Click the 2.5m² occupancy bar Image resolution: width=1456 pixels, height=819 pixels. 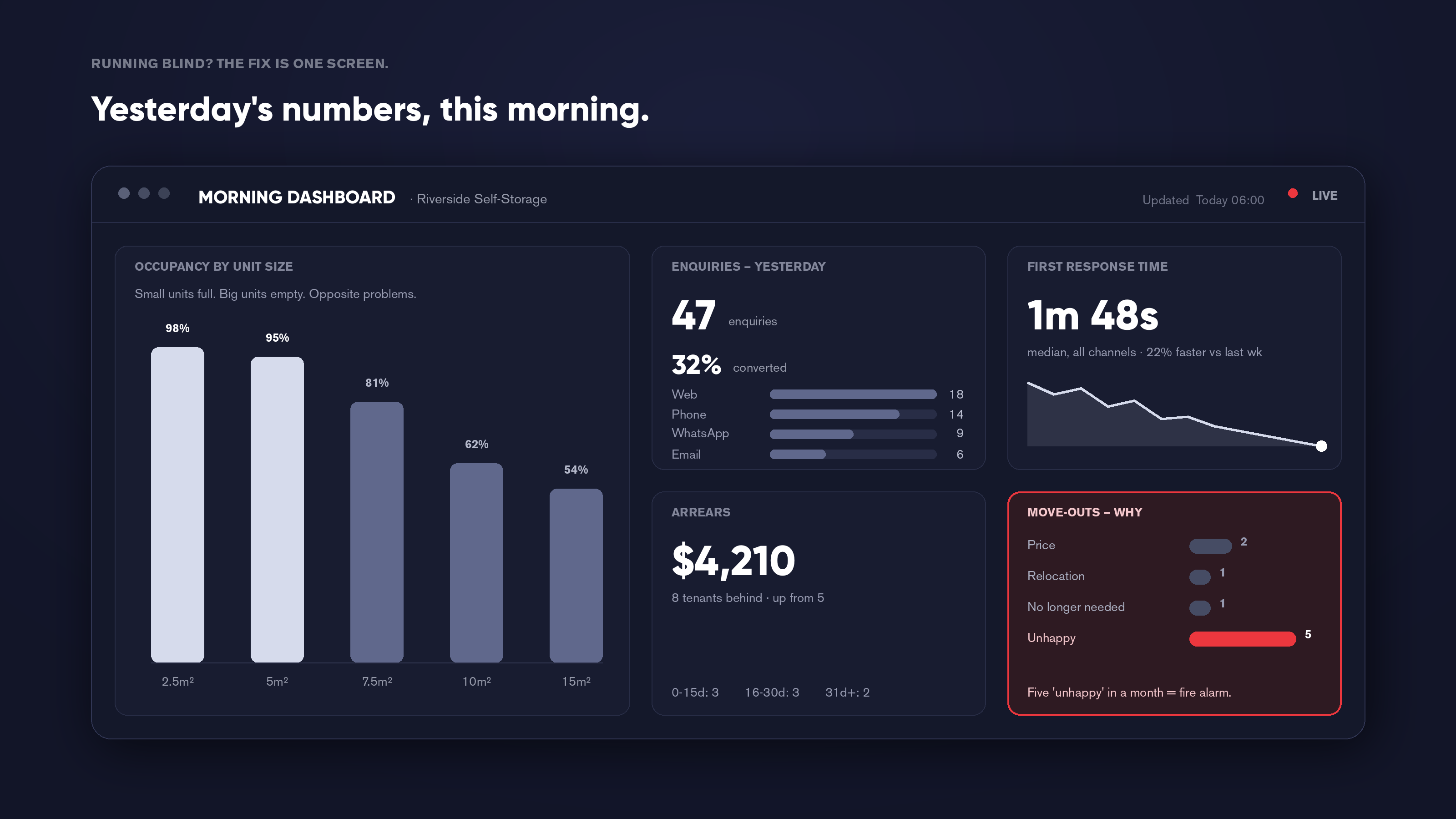coord(177,505)
